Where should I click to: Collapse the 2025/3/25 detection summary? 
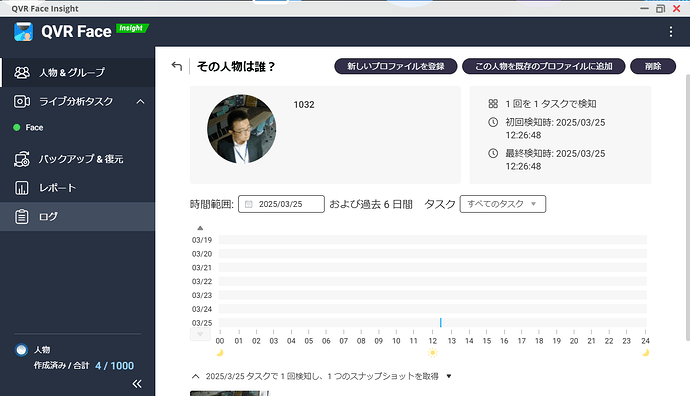point(195,376)
